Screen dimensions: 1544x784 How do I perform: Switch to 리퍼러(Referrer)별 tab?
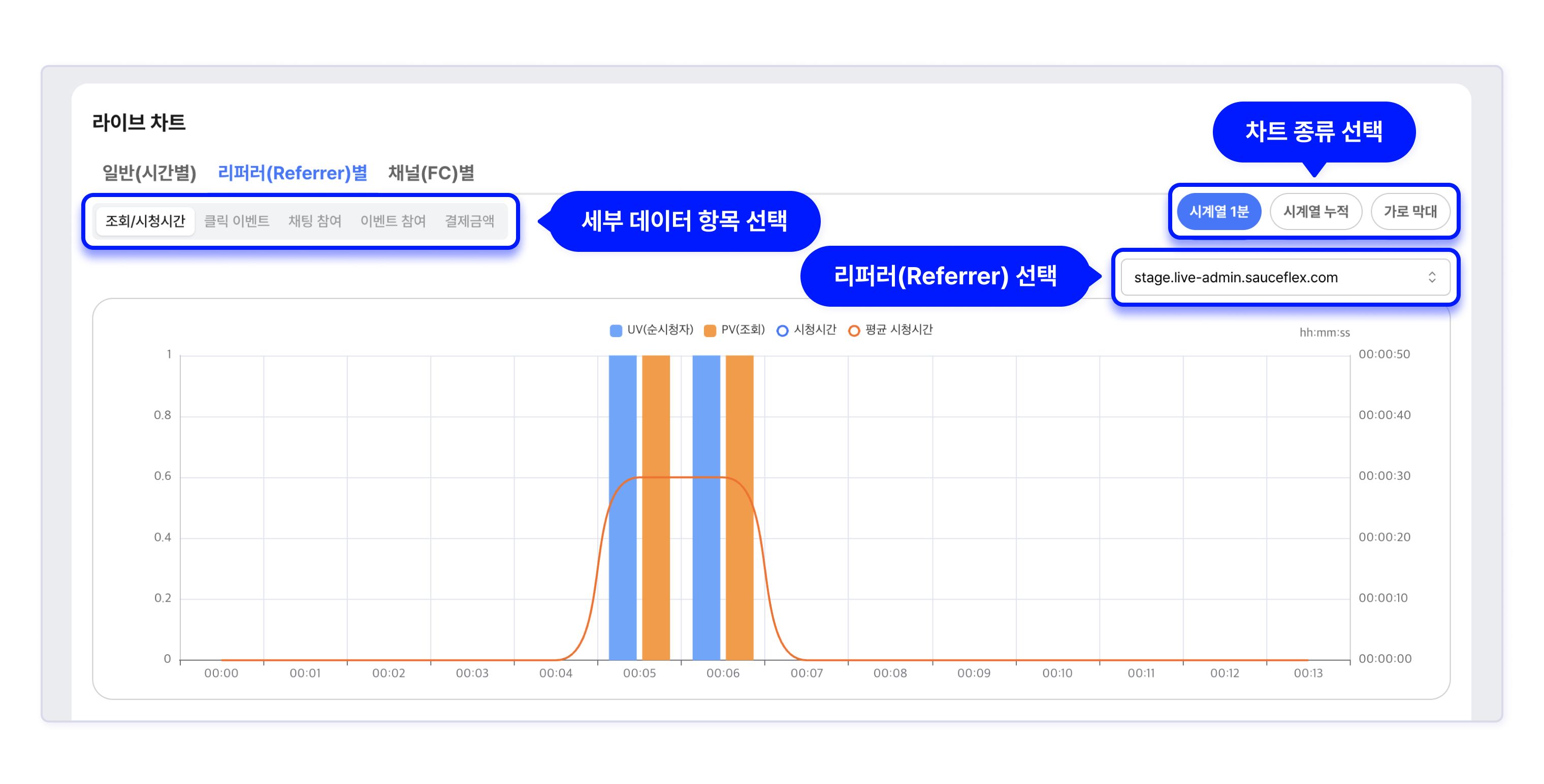tap(292, 173)
